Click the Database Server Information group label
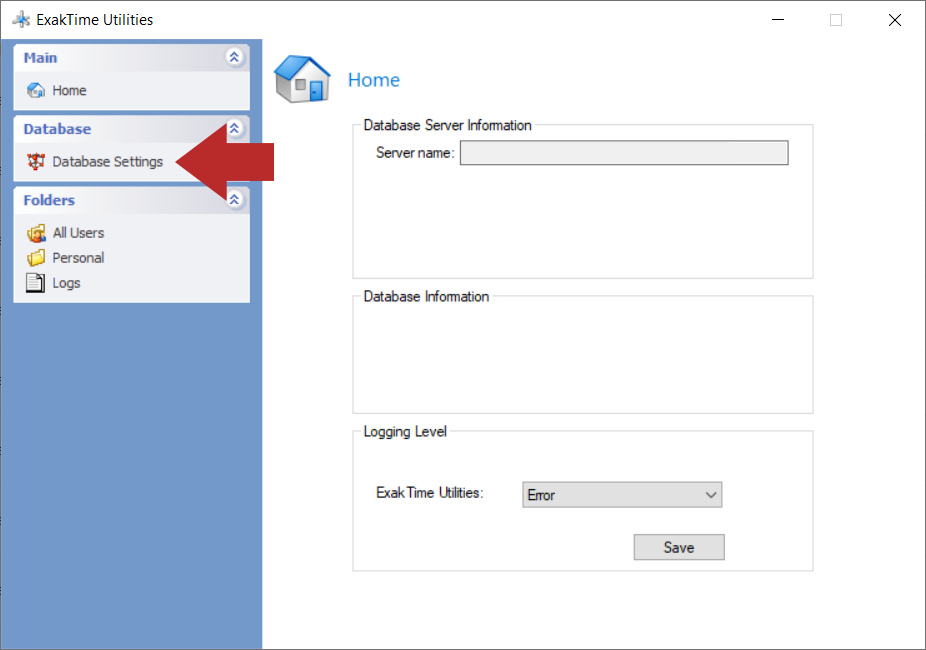Viewport: 926px width, 650px height. (447, 125)
